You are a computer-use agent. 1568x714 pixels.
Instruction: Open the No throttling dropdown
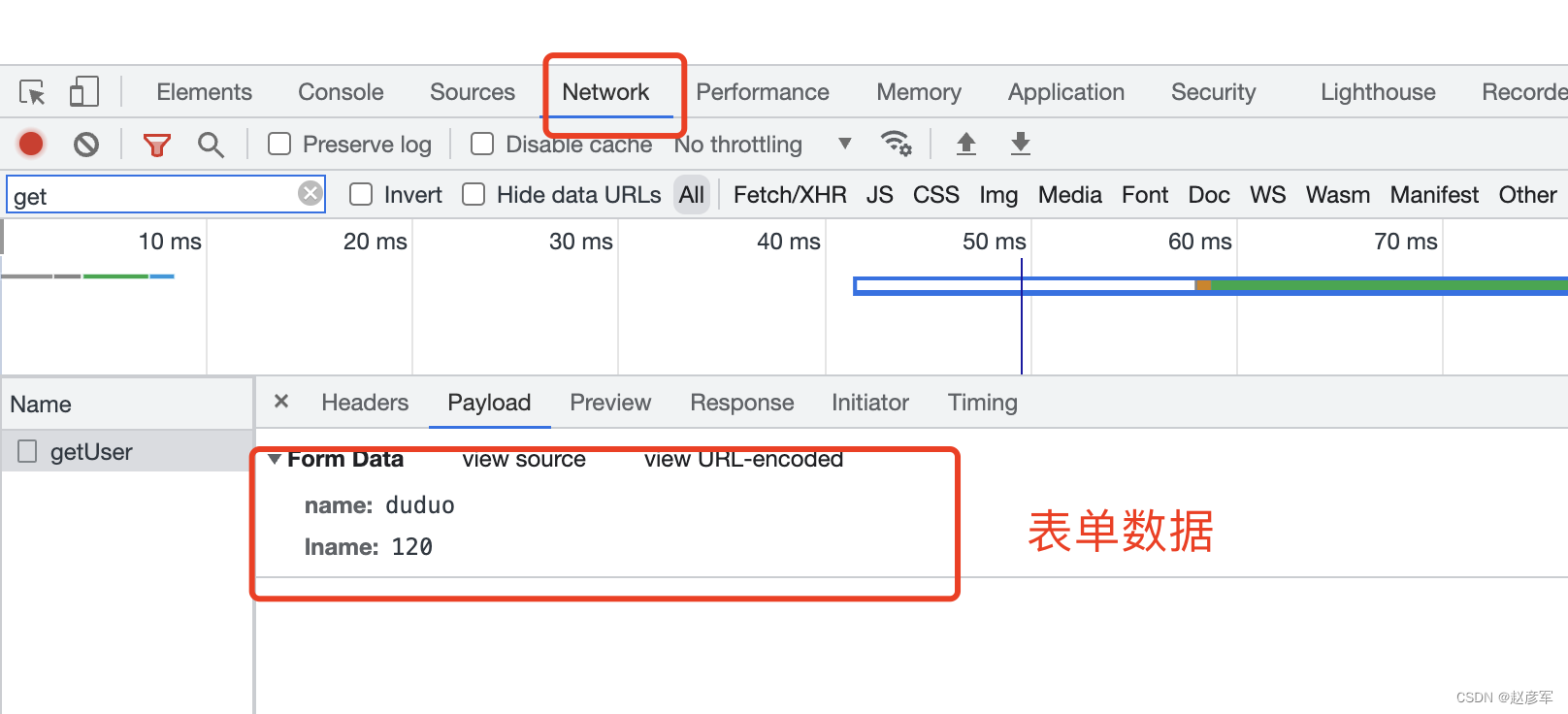click(764, 145)
